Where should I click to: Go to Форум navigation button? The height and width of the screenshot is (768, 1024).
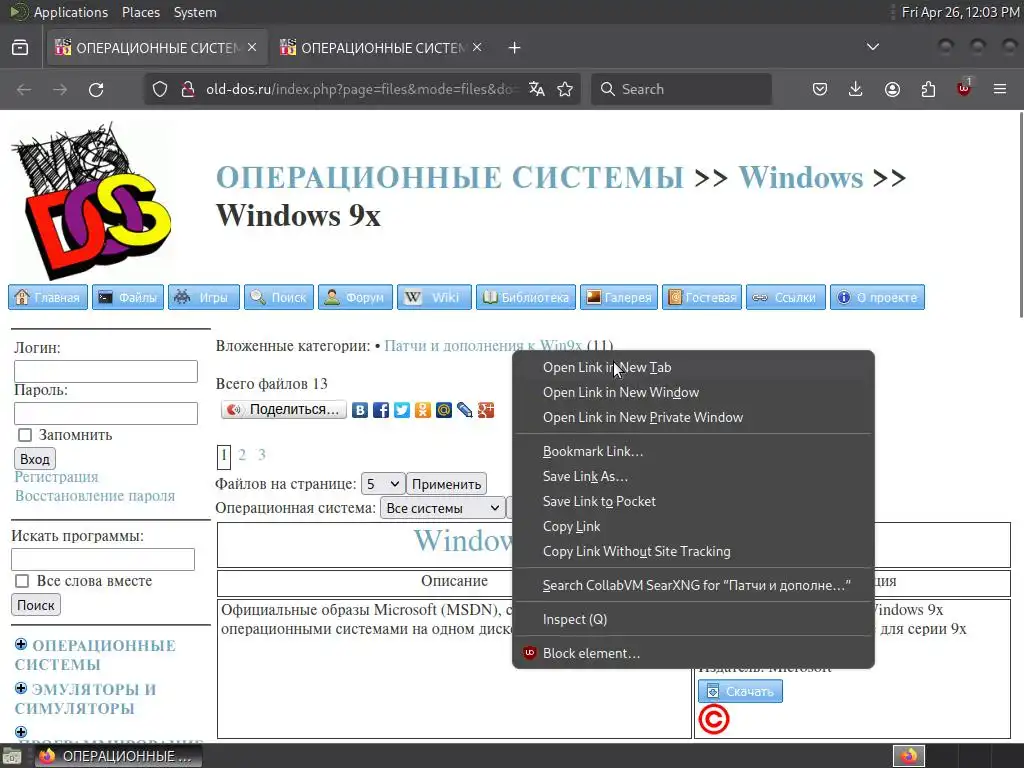point(355,297)
